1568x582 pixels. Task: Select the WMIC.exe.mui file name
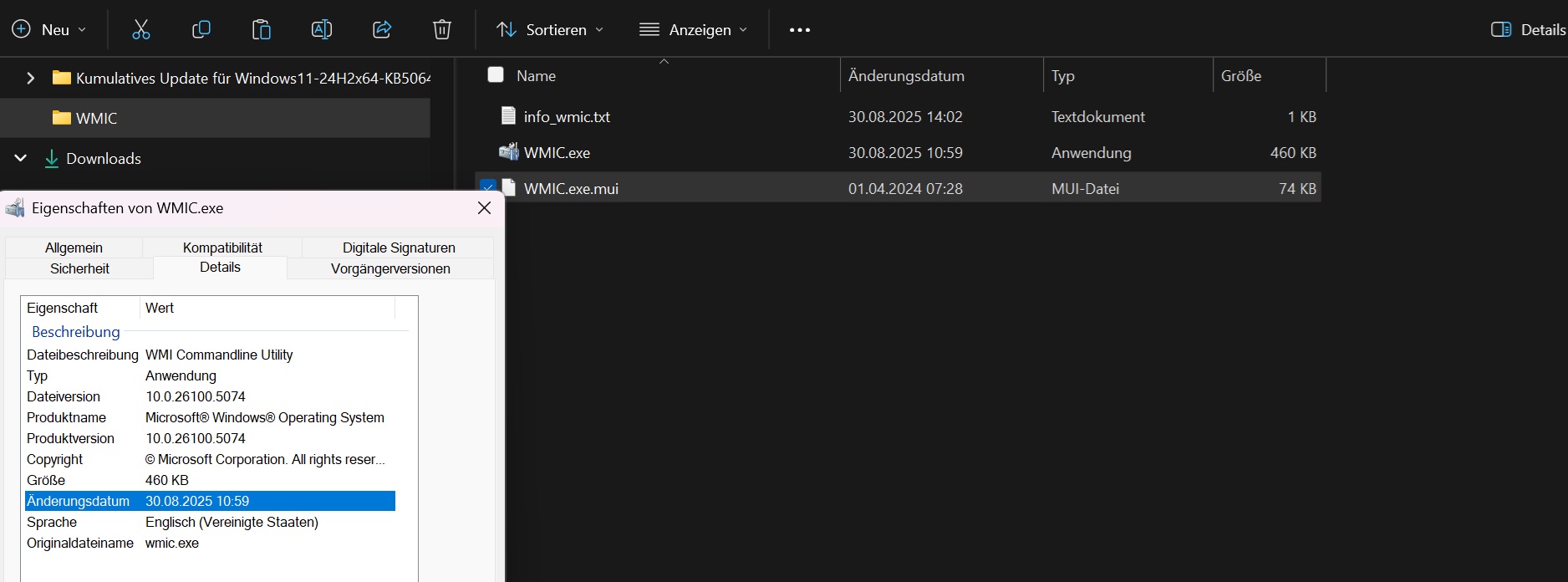(x=571, y=188)
